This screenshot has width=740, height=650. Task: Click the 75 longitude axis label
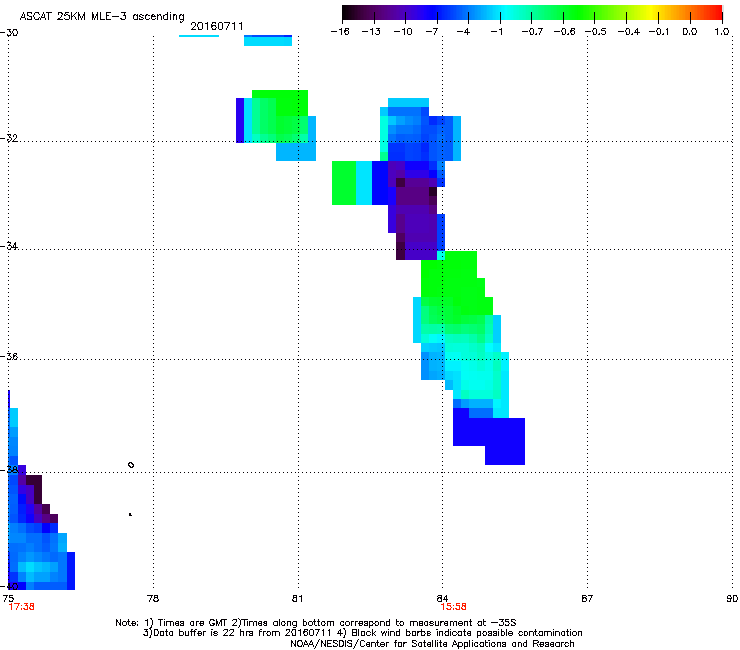(8, 598)
